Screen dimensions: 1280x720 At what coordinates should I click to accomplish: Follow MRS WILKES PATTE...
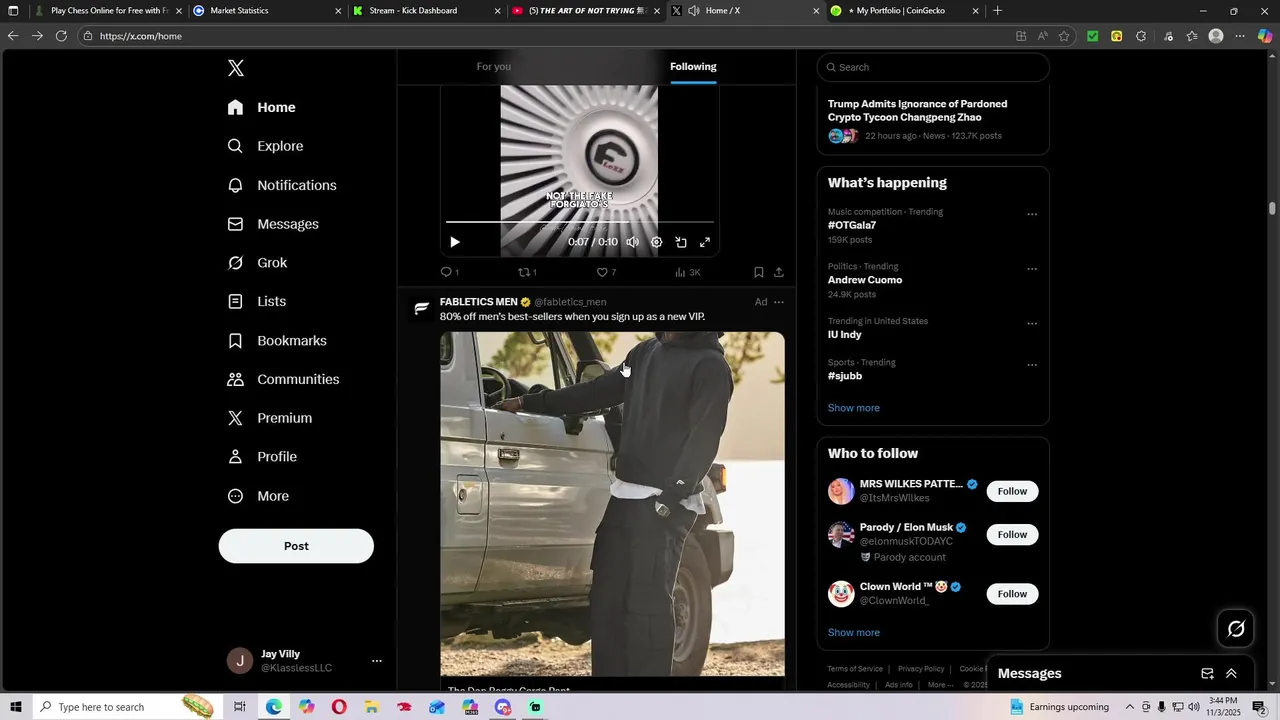coord(1012,491)
